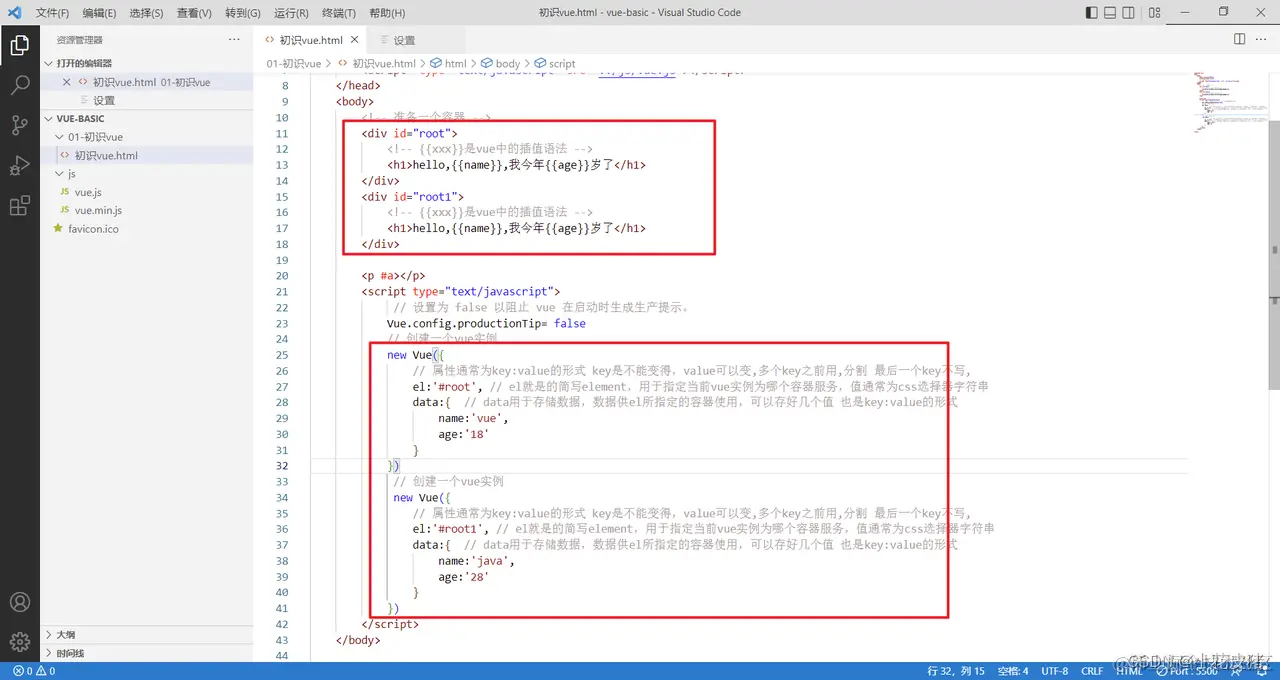The width and height of the screenshot is (1280, 680).
Task: Close 初识vue.html in open editors list
Action: click(67, 82)
